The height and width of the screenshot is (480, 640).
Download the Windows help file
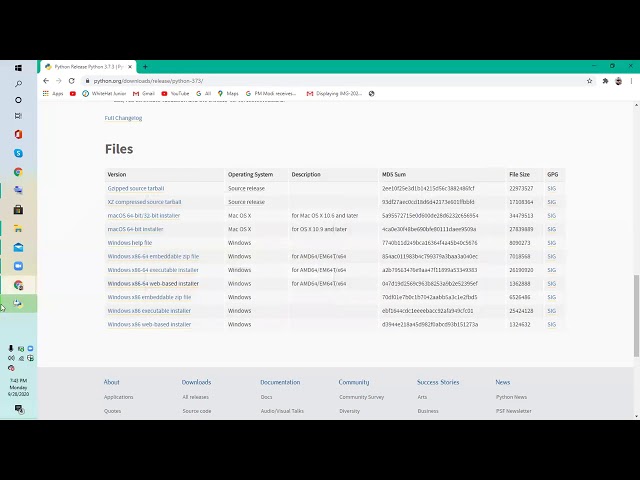pyautogui.click(x=130, y=242)
